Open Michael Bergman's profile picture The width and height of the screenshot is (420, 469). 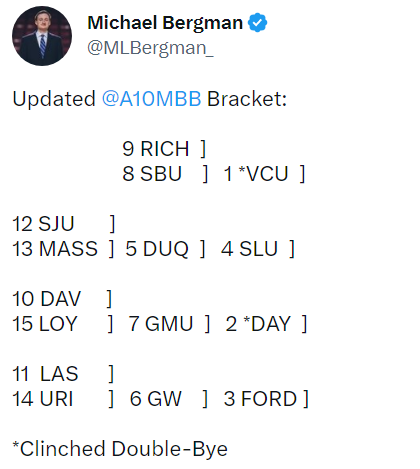(x=42, y=36)
